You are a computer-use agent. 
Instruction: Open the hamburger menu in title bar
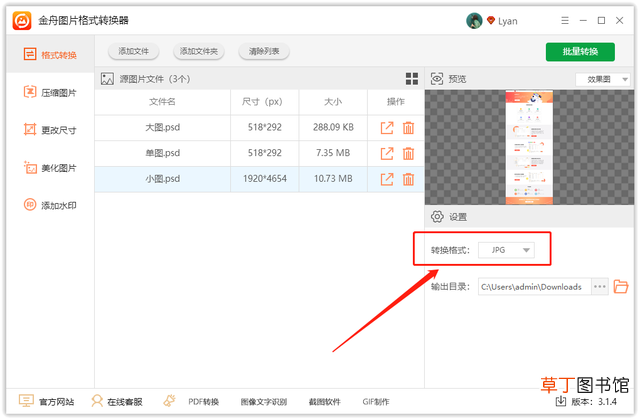coord(565,20)
